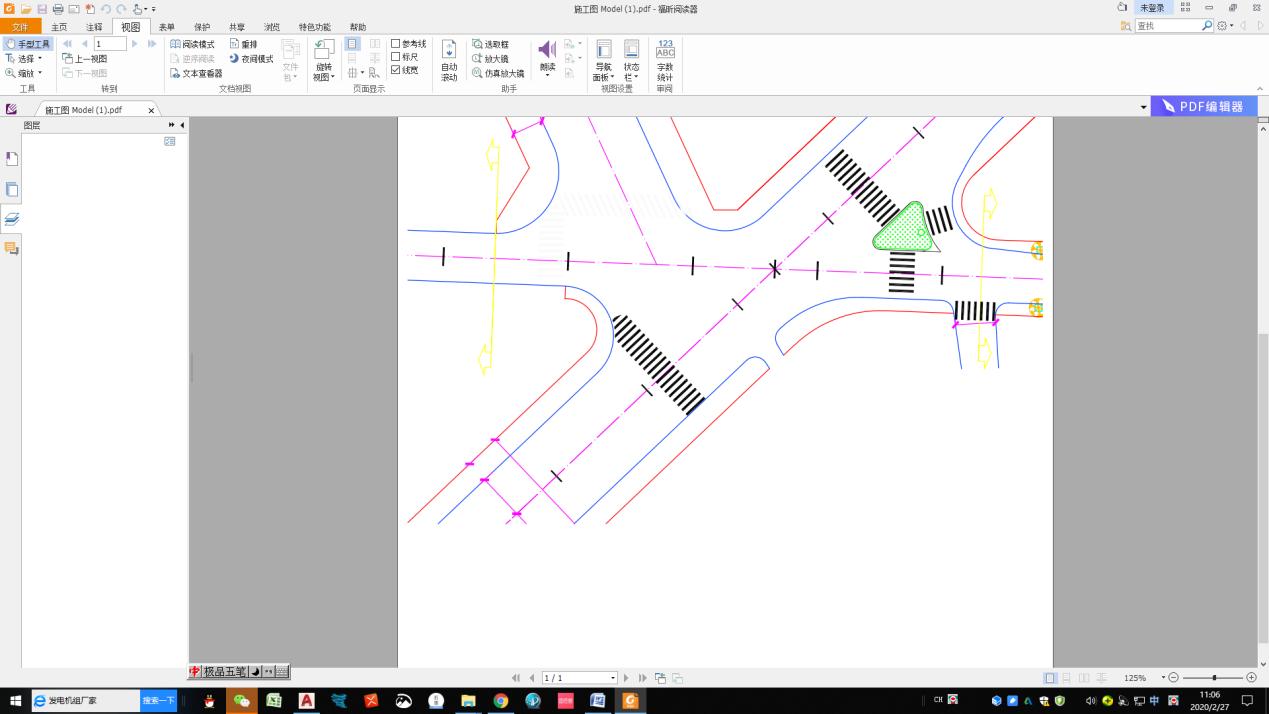
Task: Open the 文件 file menu
Action: pyautogui.click(x=20, y=27)
